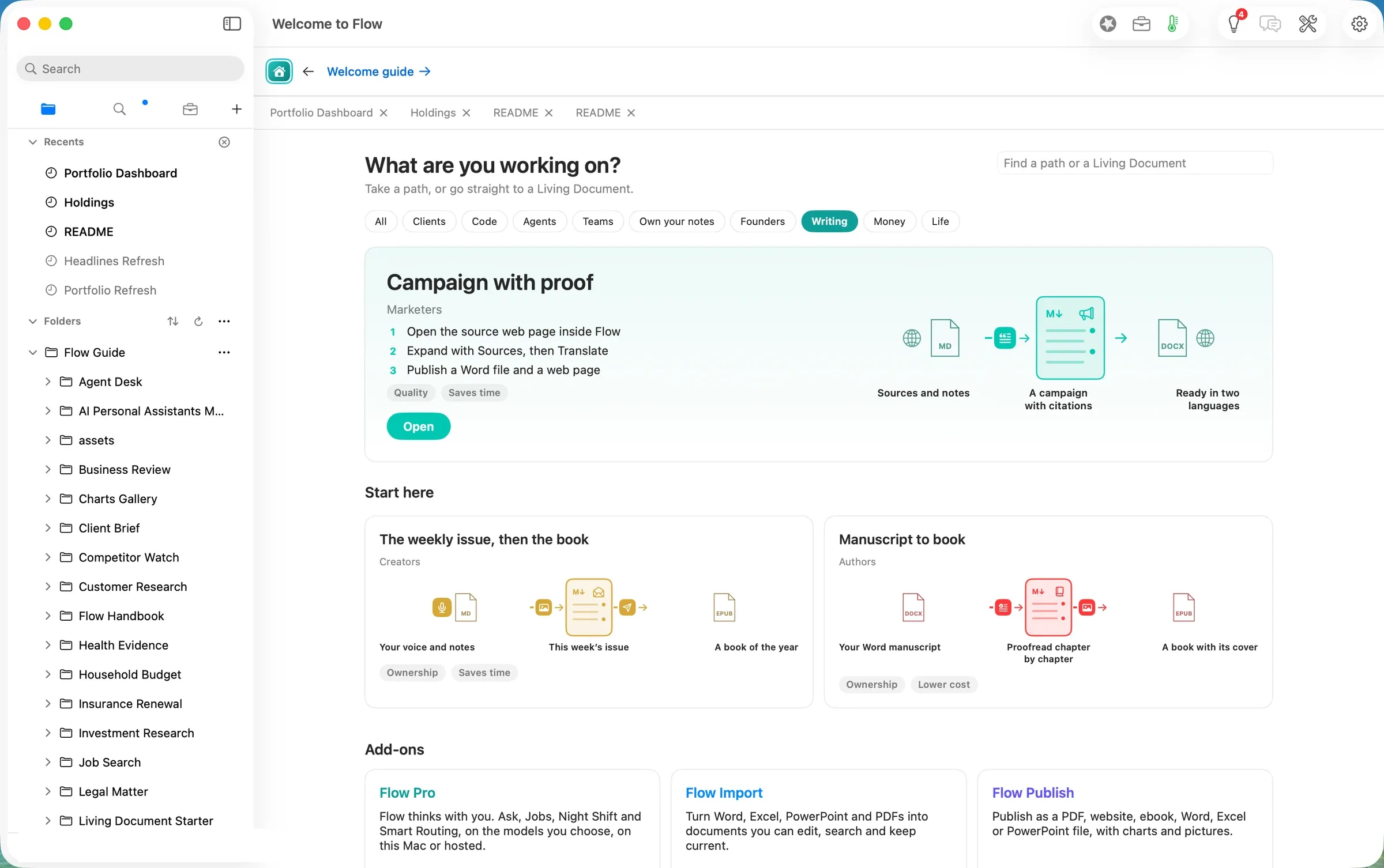The width and height of the screenshot is (1384, 868).
Task: Click Find a path or Living Document field
Action: tap(1135, 163)
